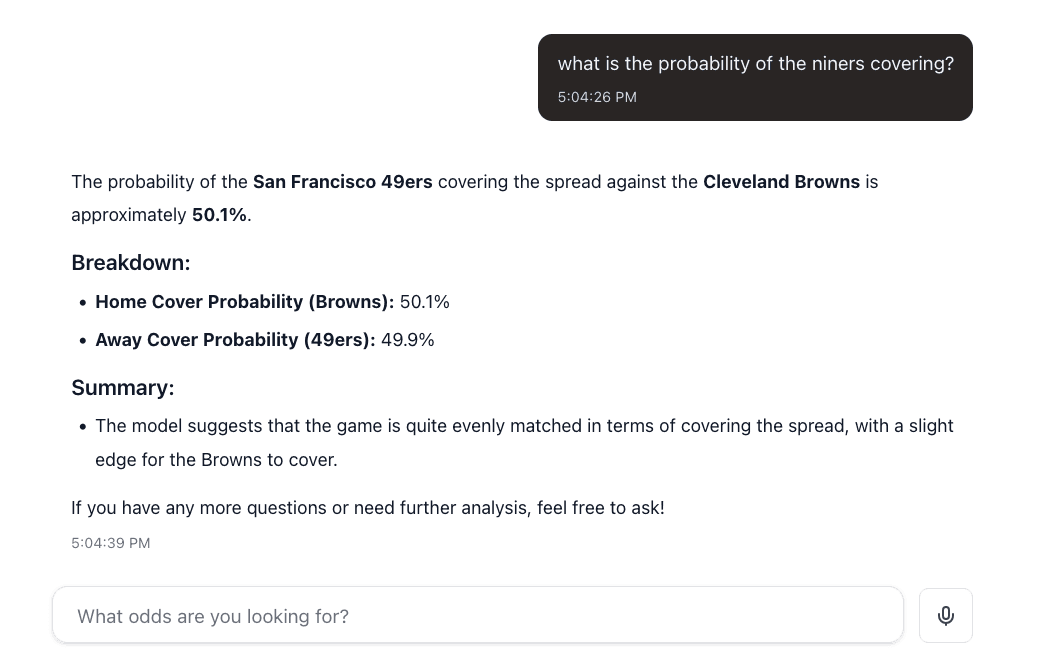
Task: Select the bold 50.1% probability value
Action: [x=218, y=214]
